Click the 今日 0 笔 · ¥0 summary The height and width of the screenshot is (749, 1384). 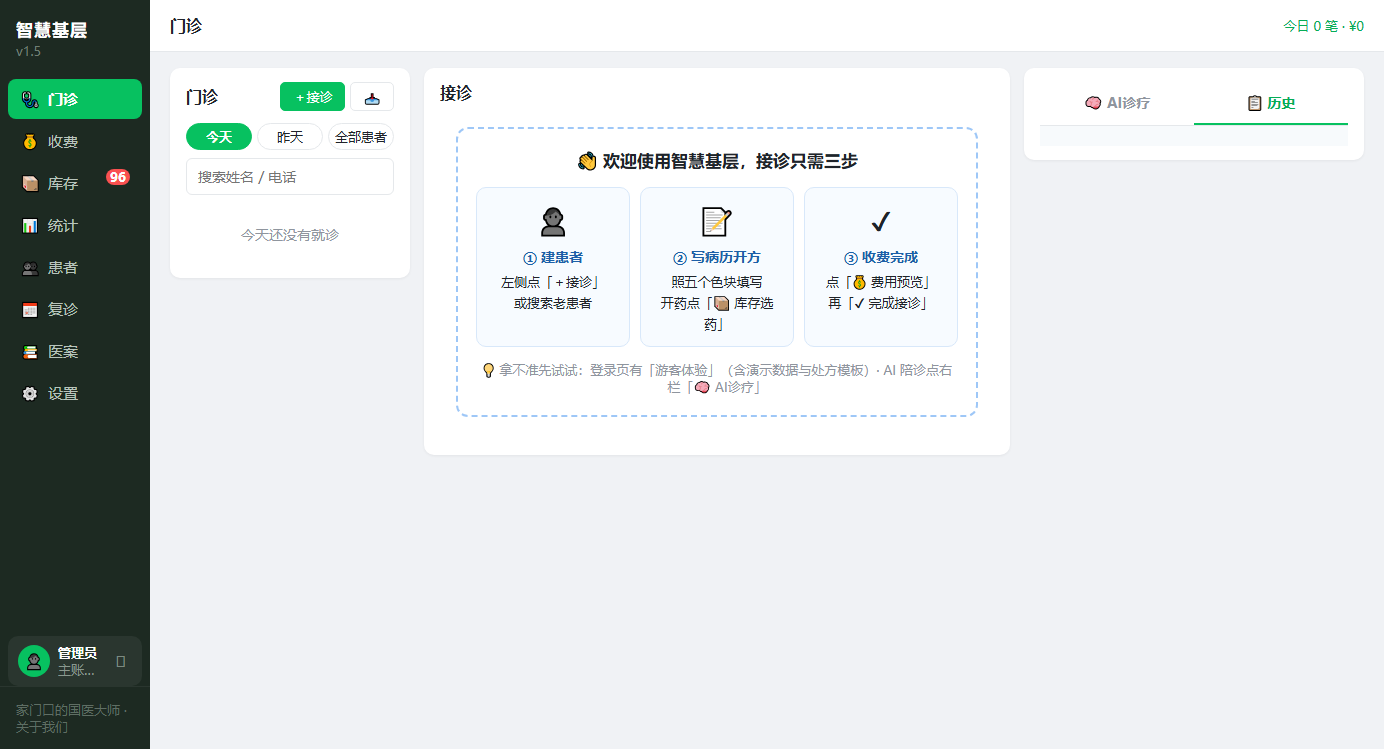pos(1323,26)
